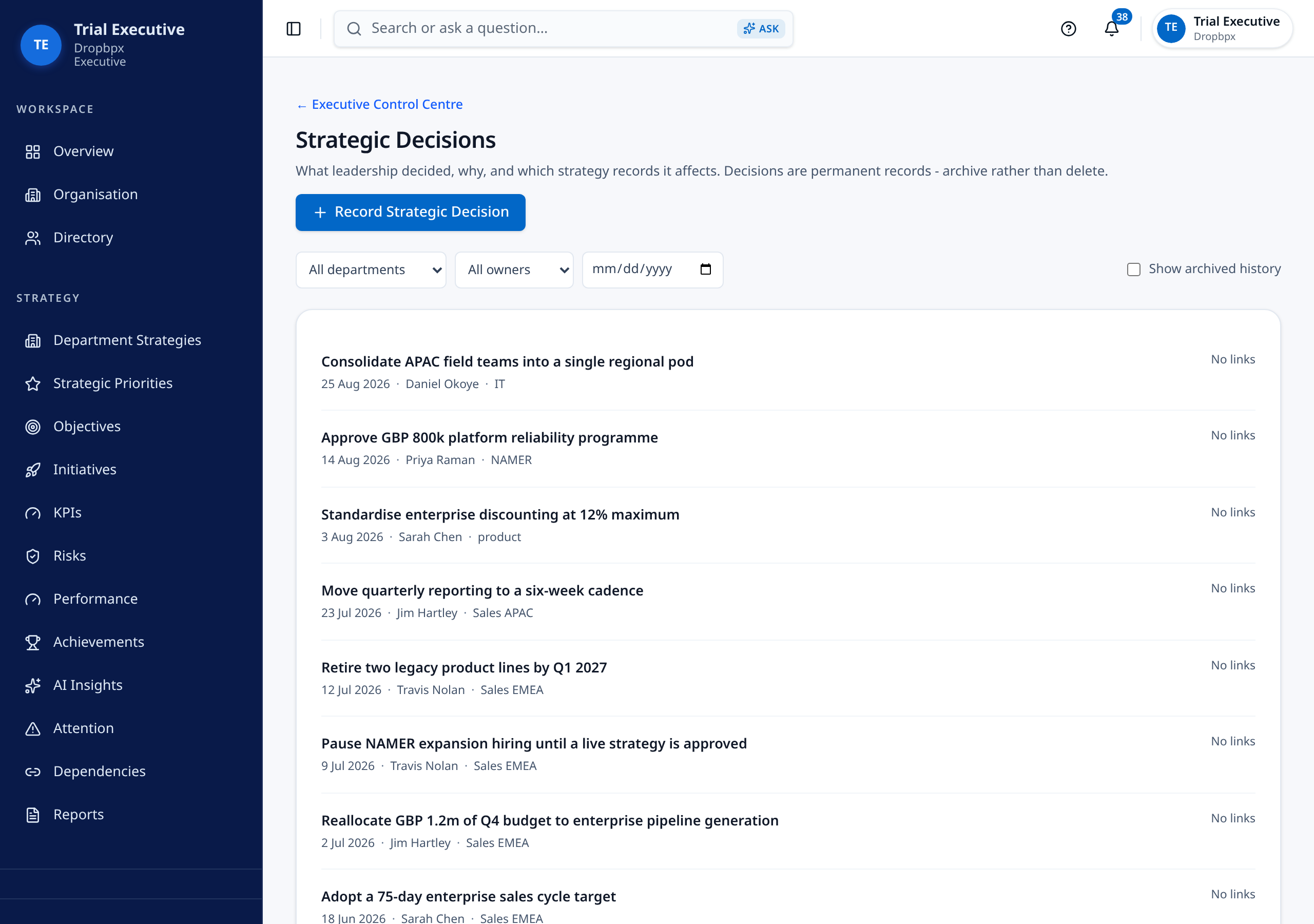Open the help question-mark icon
The image size is (1314, 924).
[x=1068, y=29]
